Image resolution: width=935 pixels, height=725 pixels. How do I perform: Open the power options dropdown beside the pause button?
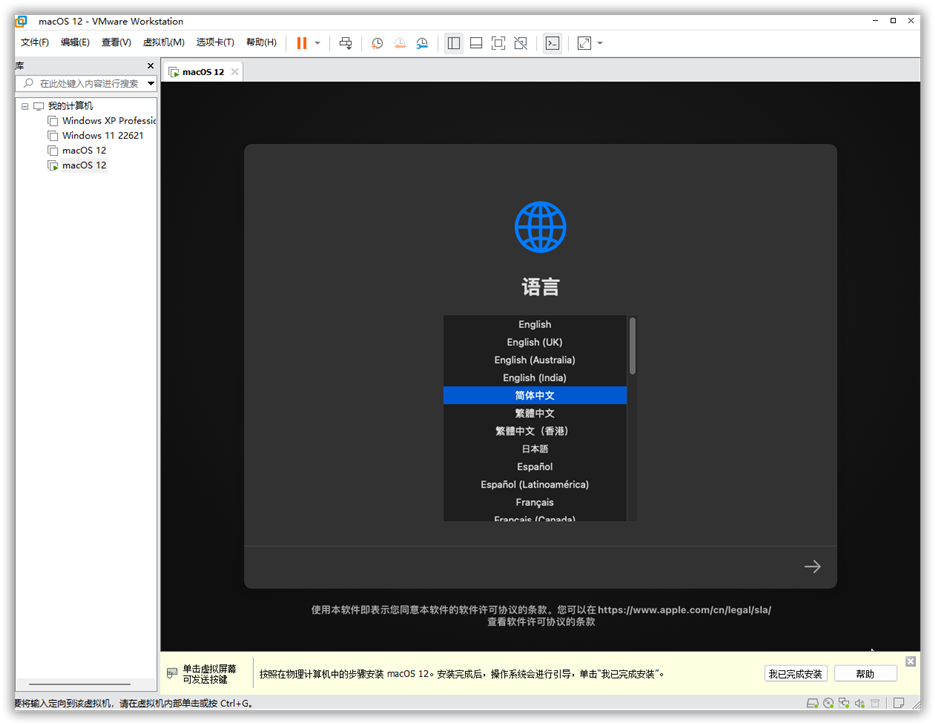coord(317,43)
